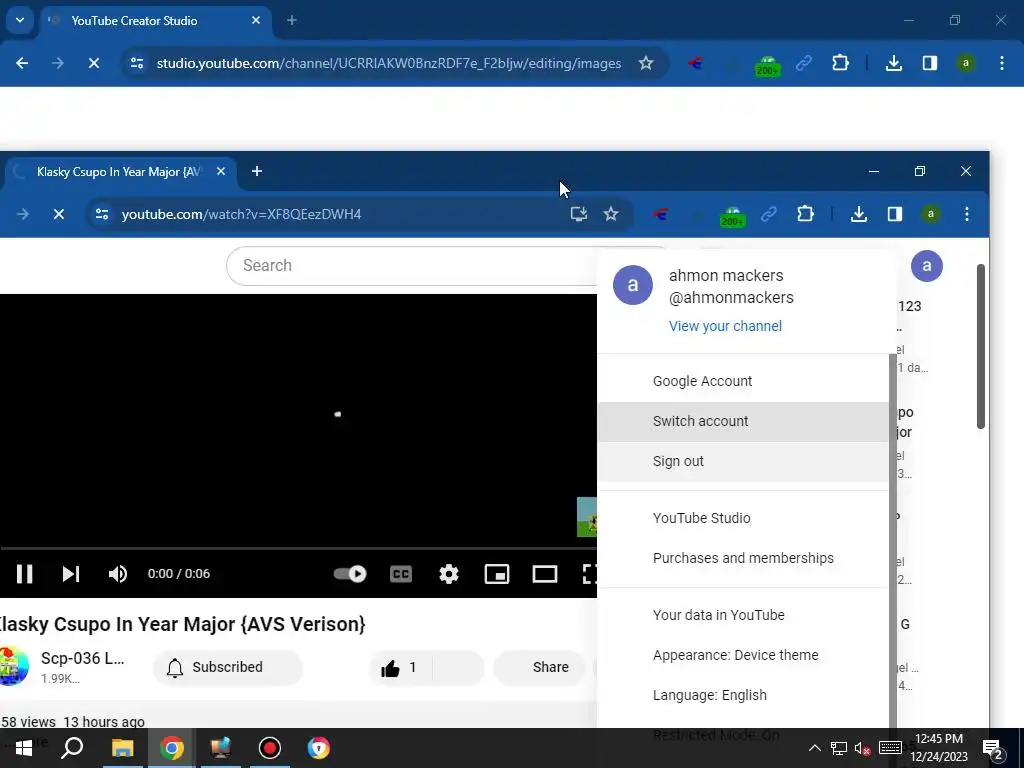This screenshot has width=1024, height=768.
Task: Click the Subscribed bell button
Action: point(227,667)
